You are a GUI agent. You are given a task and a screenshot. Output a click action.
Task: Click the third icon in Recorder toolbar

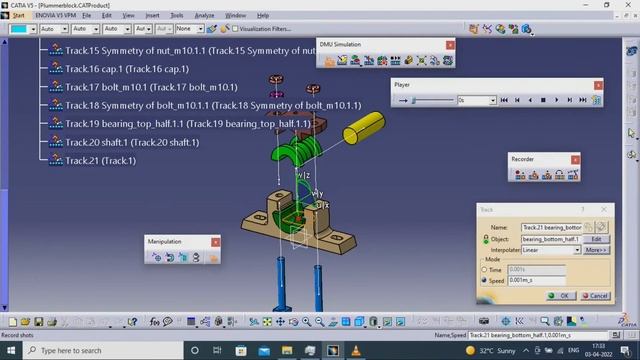[x=547, y=175]
